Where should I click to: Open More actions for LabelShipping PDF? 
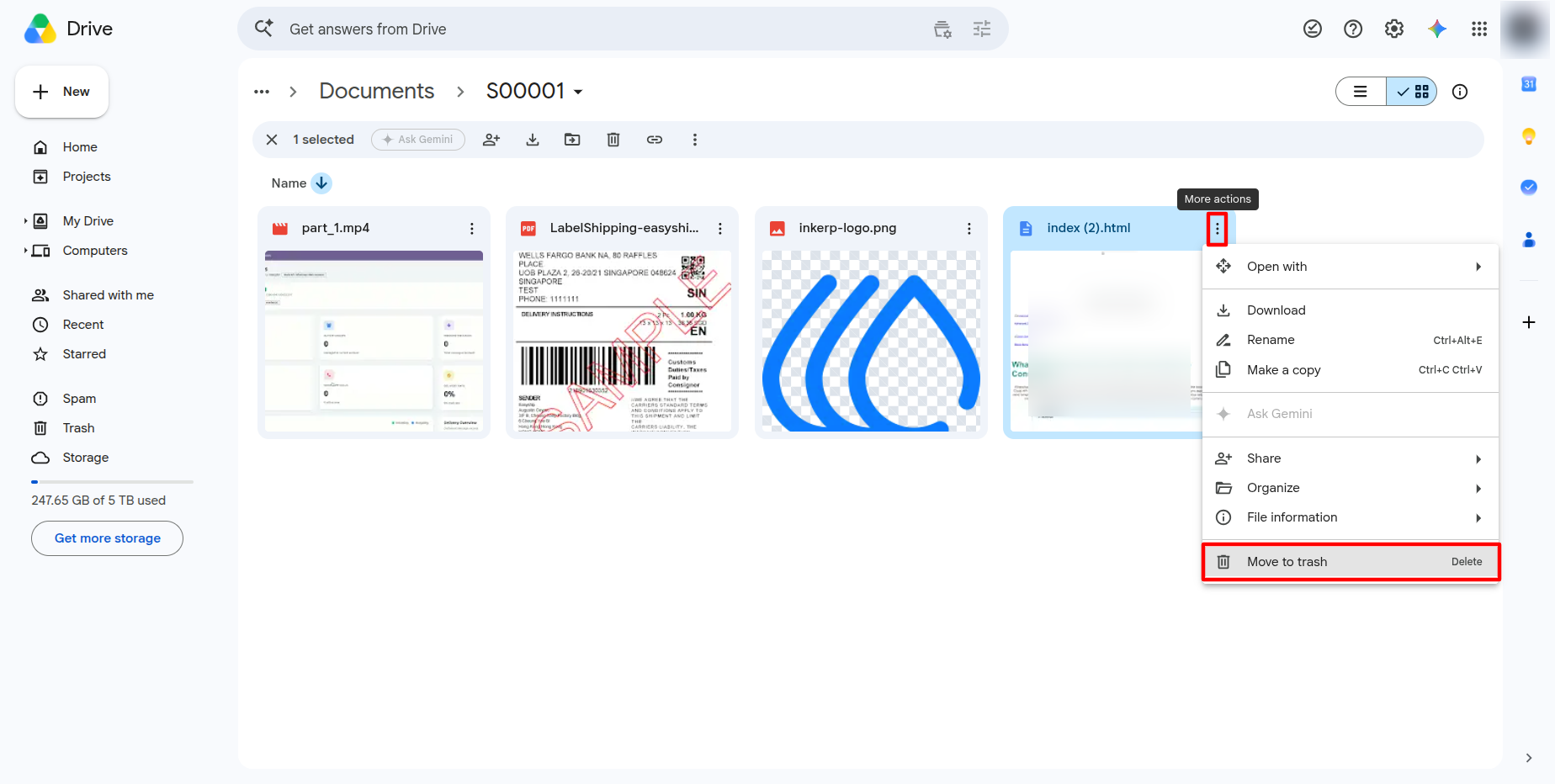point(720,229)
